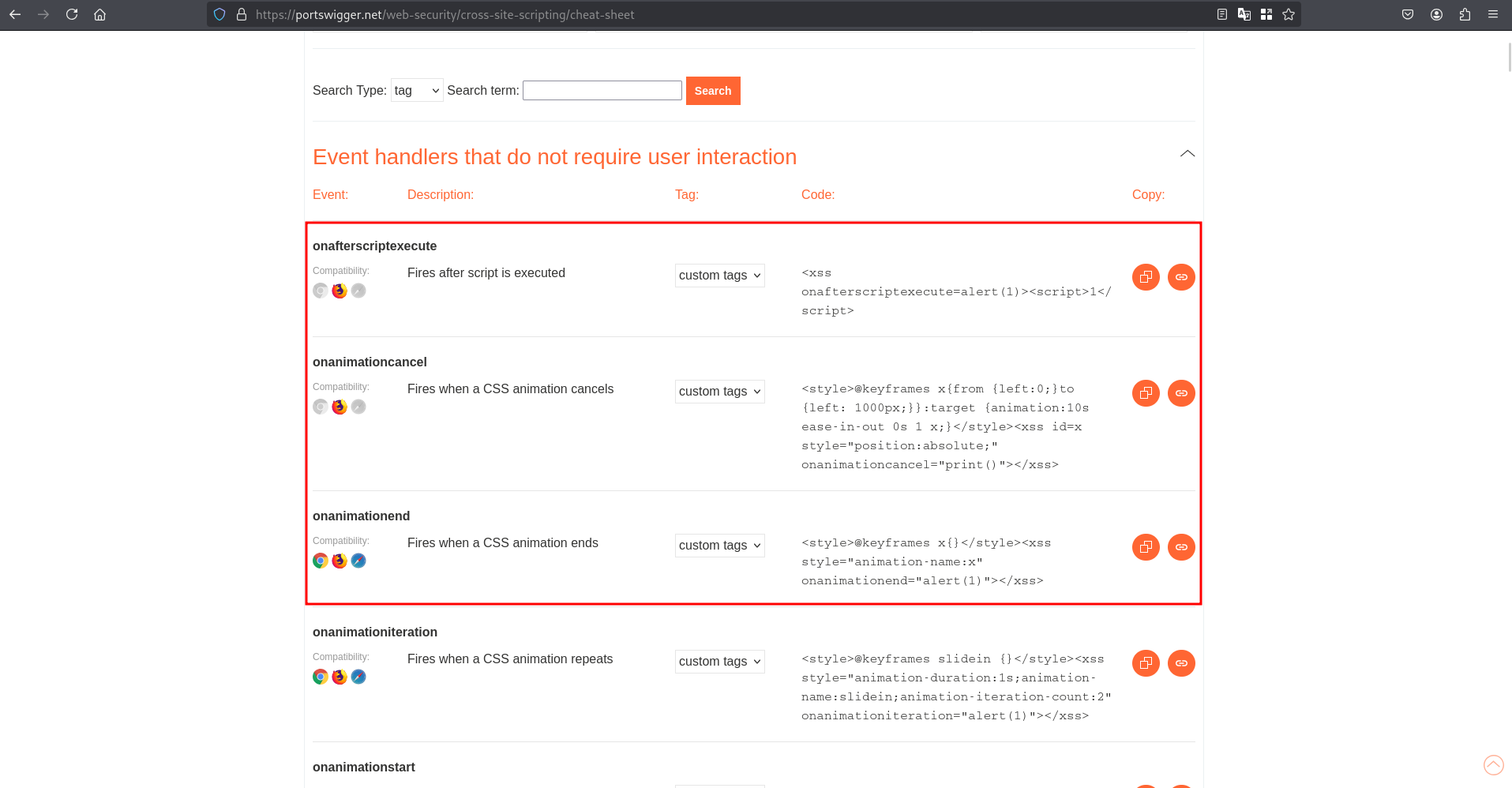Click the forward navigation arrow

point(43,14)
